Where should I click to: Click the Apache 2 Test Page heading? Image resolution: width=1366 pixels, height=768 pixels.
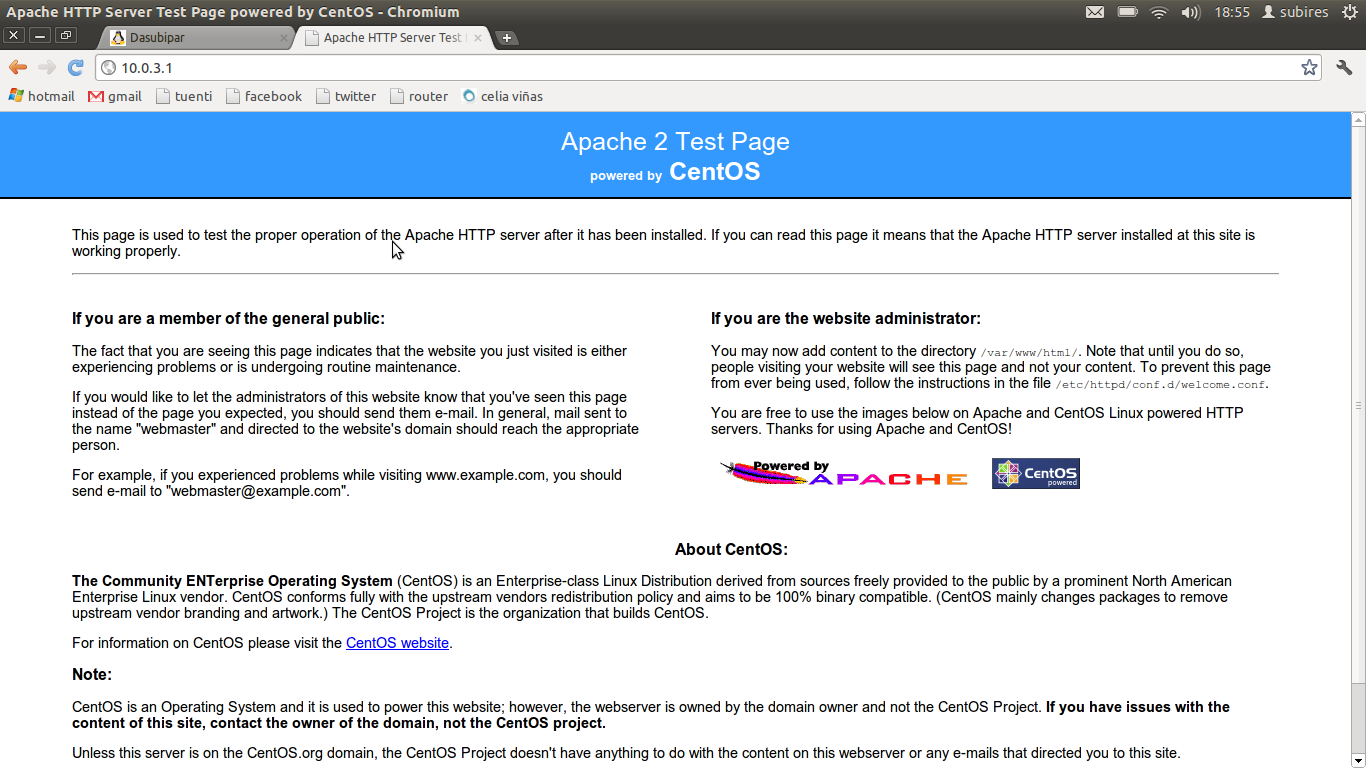675,142
